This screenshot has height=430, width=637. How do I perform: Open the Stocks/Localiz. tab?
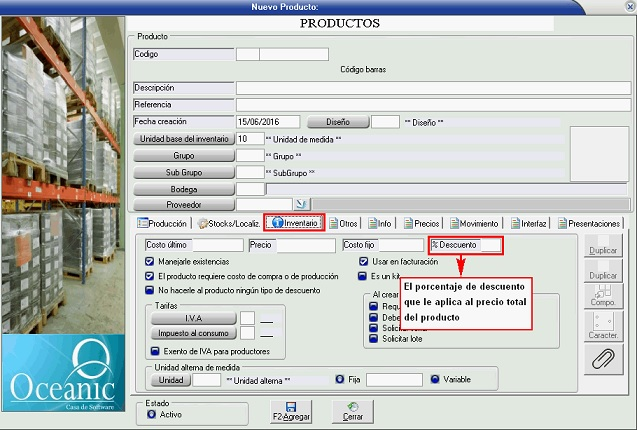click(228, 223)
